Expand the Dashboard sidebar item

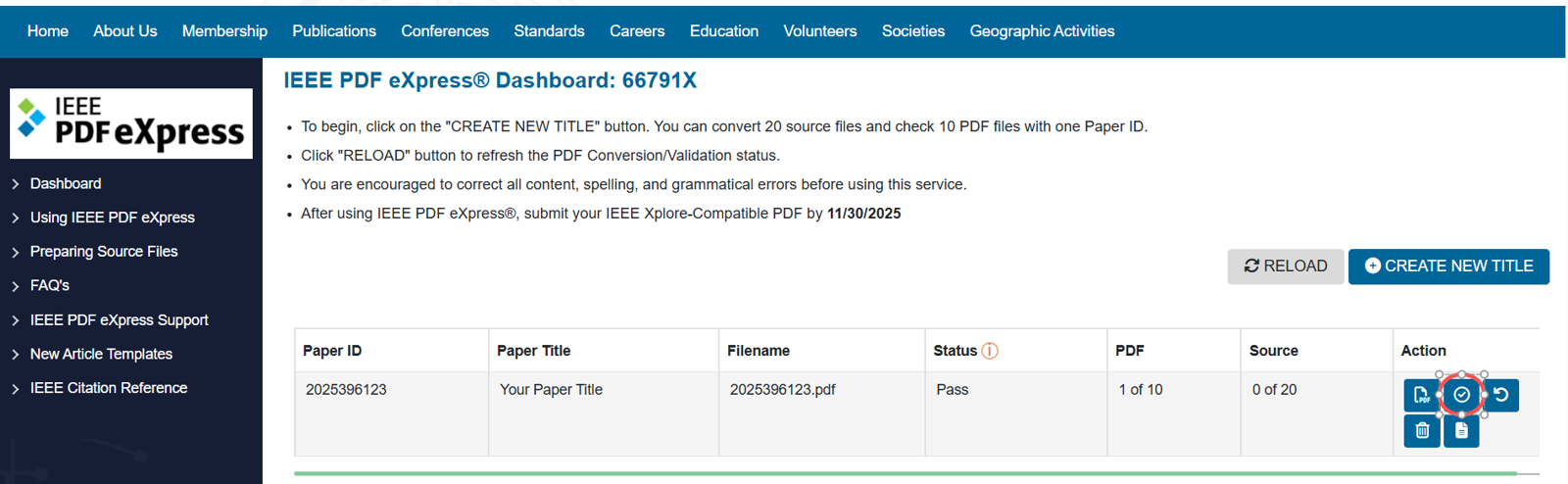[x=66, y=183]
